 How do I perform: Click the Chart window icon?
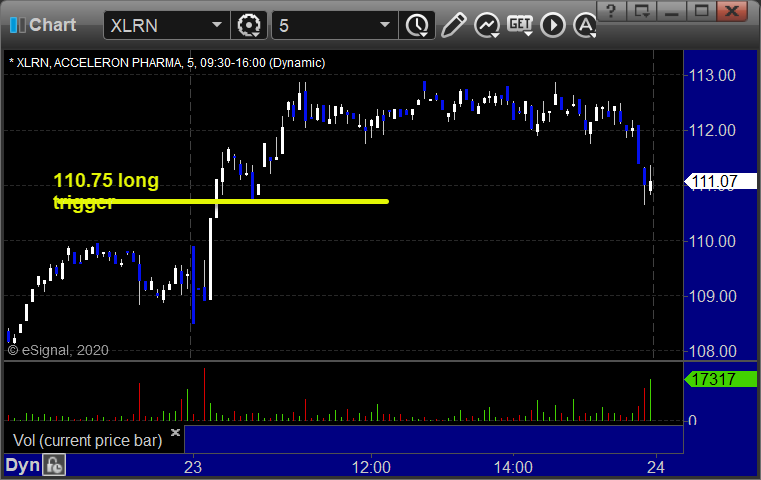[x=18, y=25]
